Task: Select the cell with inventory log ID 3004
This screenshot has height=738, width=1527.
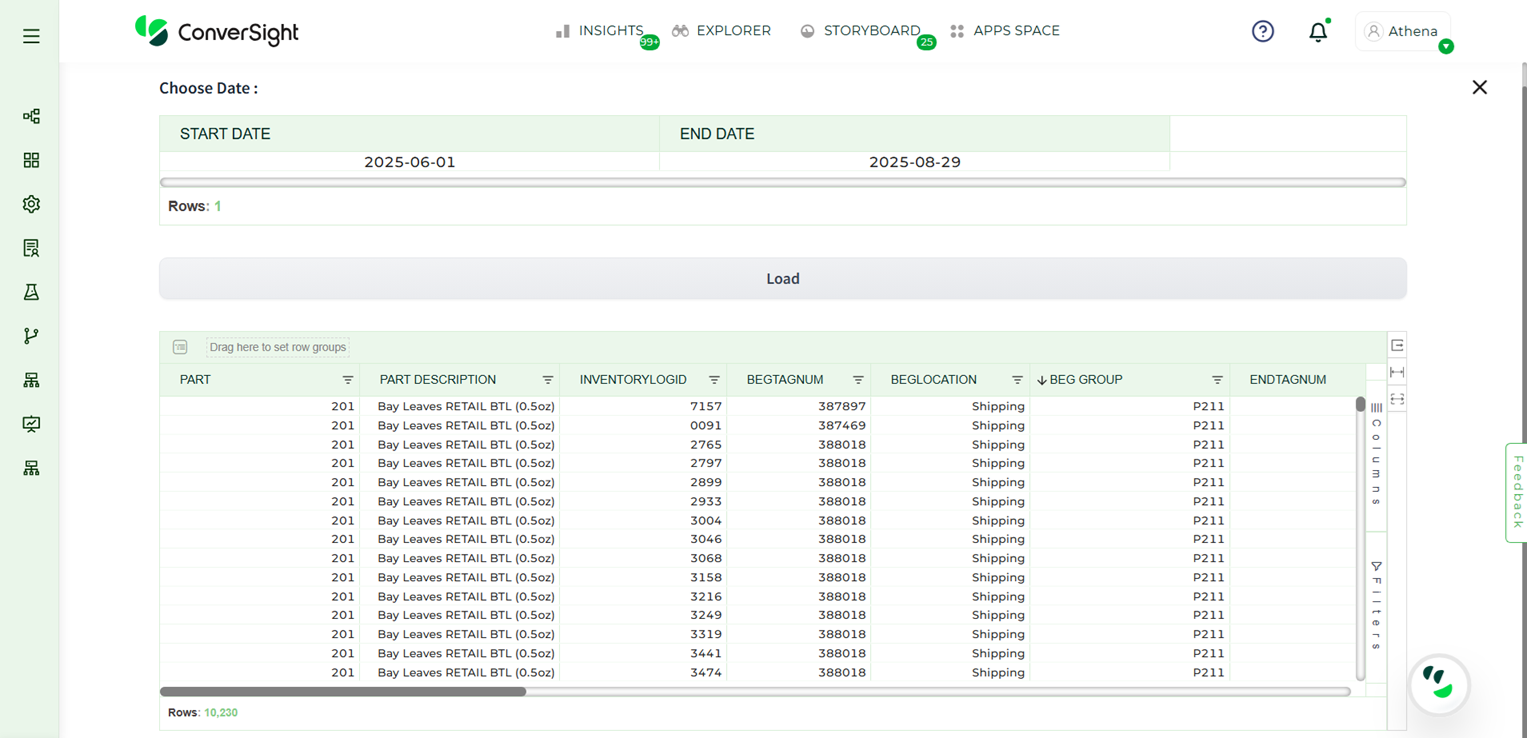Action: tap(643, 520)
